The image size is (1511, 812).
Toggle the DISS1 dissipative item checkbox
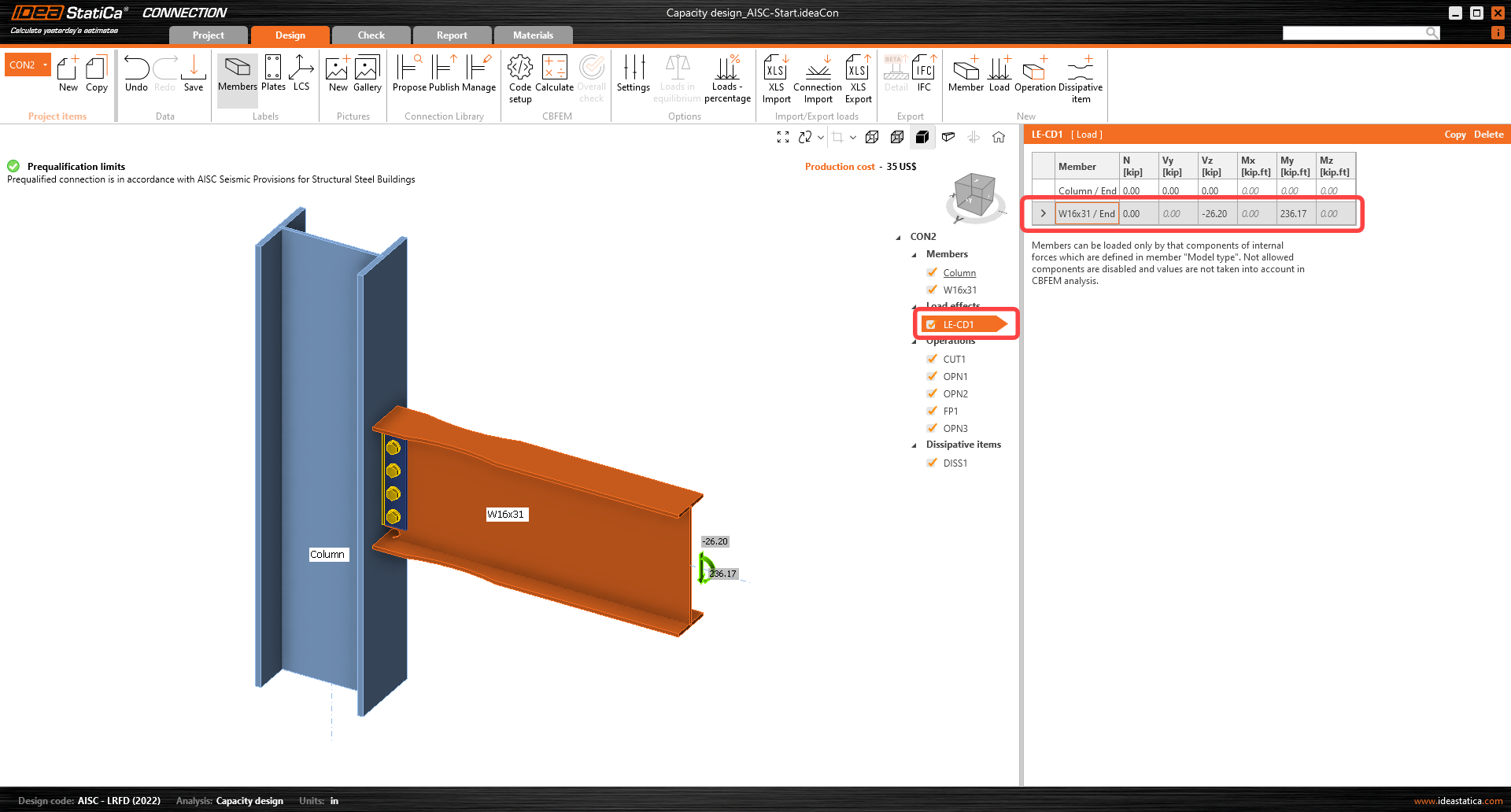(x=933, y=463)
